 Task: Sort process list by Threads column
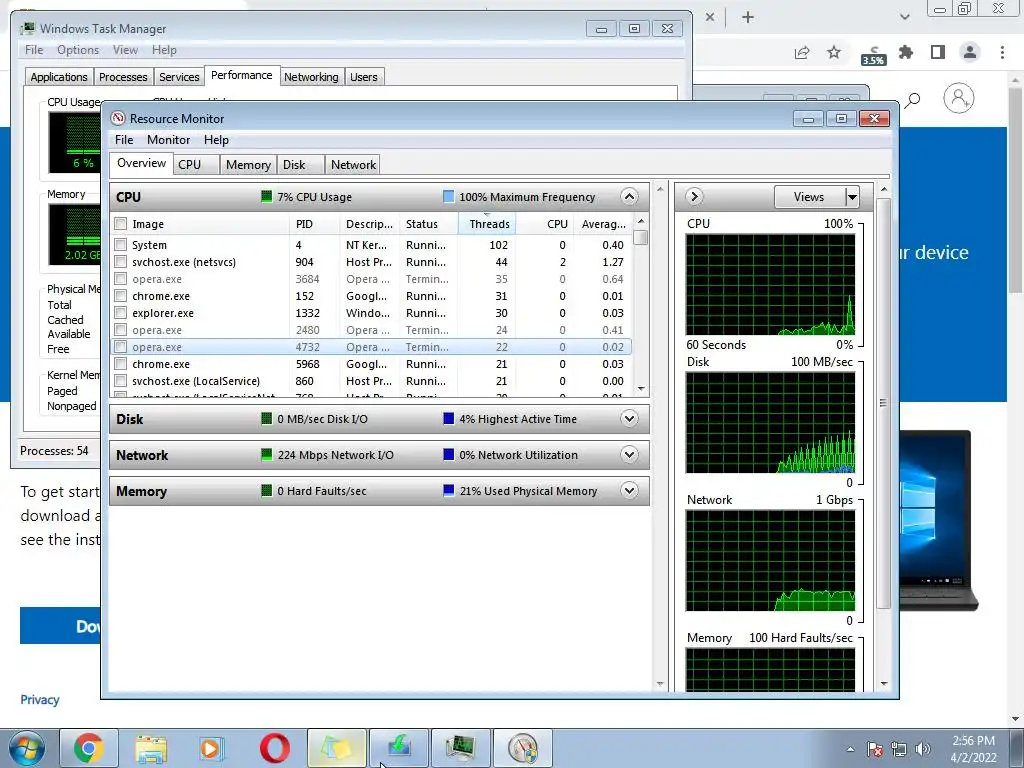[x=487, y=224]
